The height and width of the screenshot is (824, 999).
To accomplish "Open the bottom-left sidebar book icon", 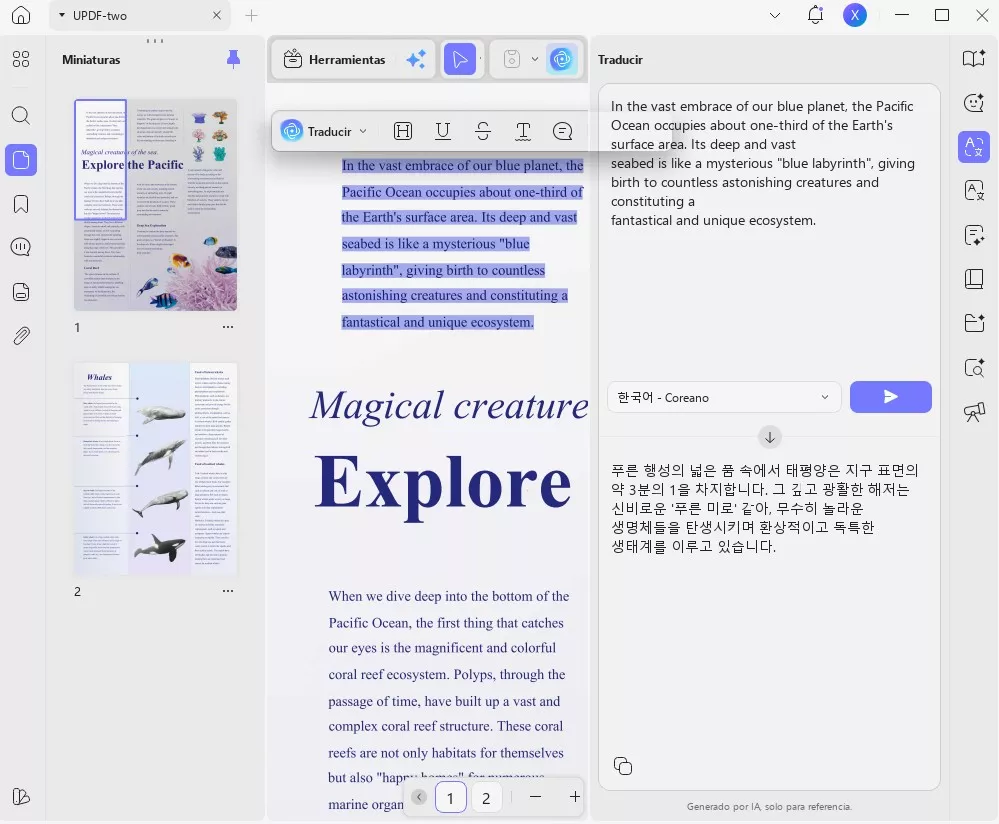I will pos(21,796).
